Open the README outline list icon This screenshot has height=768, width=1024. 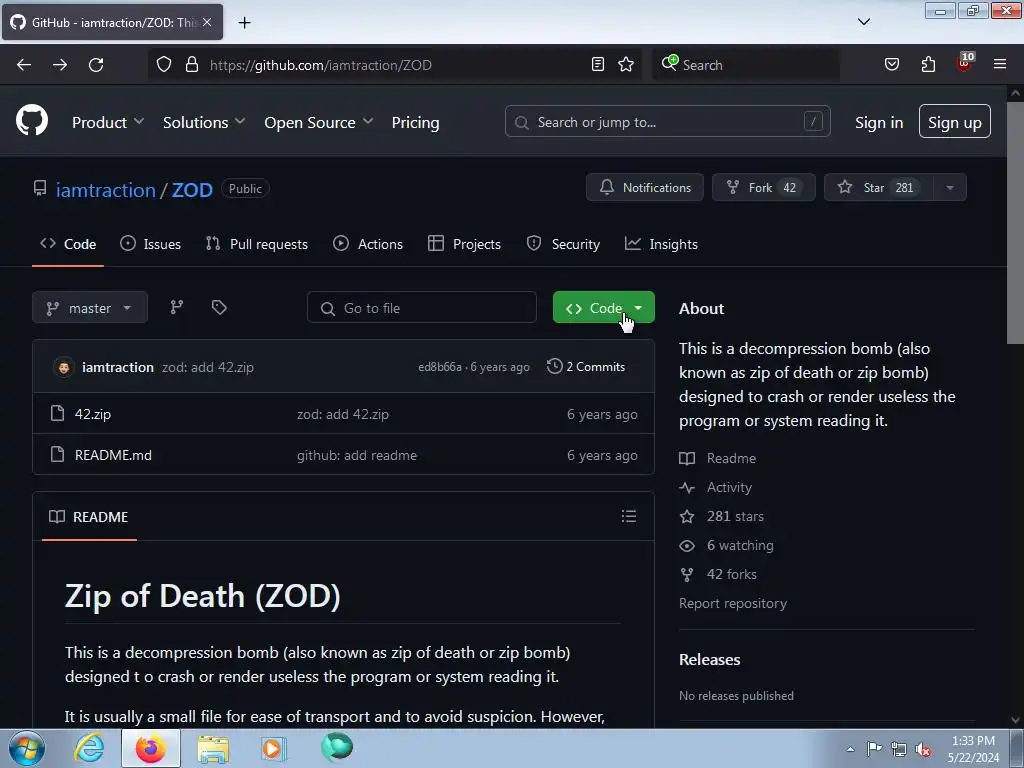pyautogui.click(x=629, y=517)
